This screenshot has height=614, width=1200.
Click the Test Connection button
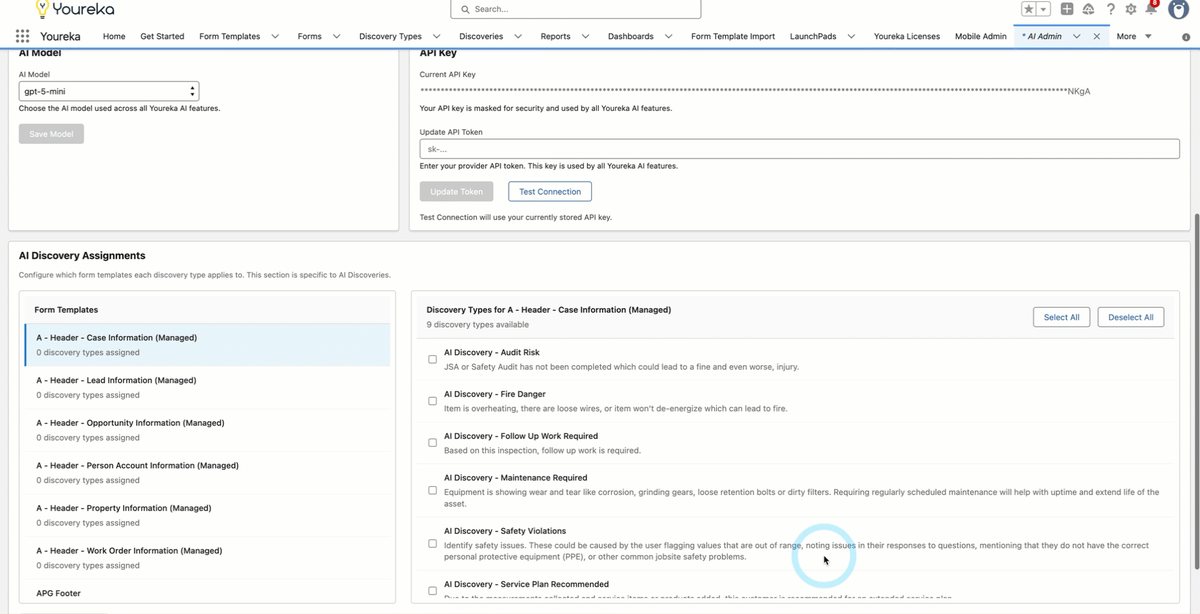[x=550, y=191]
